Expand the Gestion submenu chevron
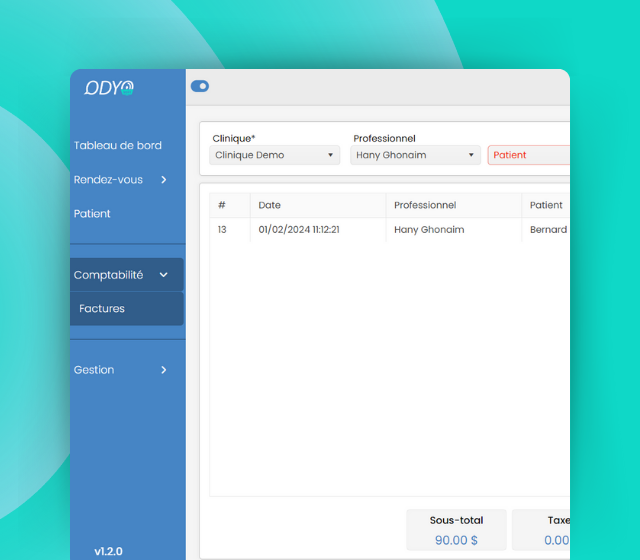This screenshot has height=560, width=640. pyautogui.click(x=164, y=370)
